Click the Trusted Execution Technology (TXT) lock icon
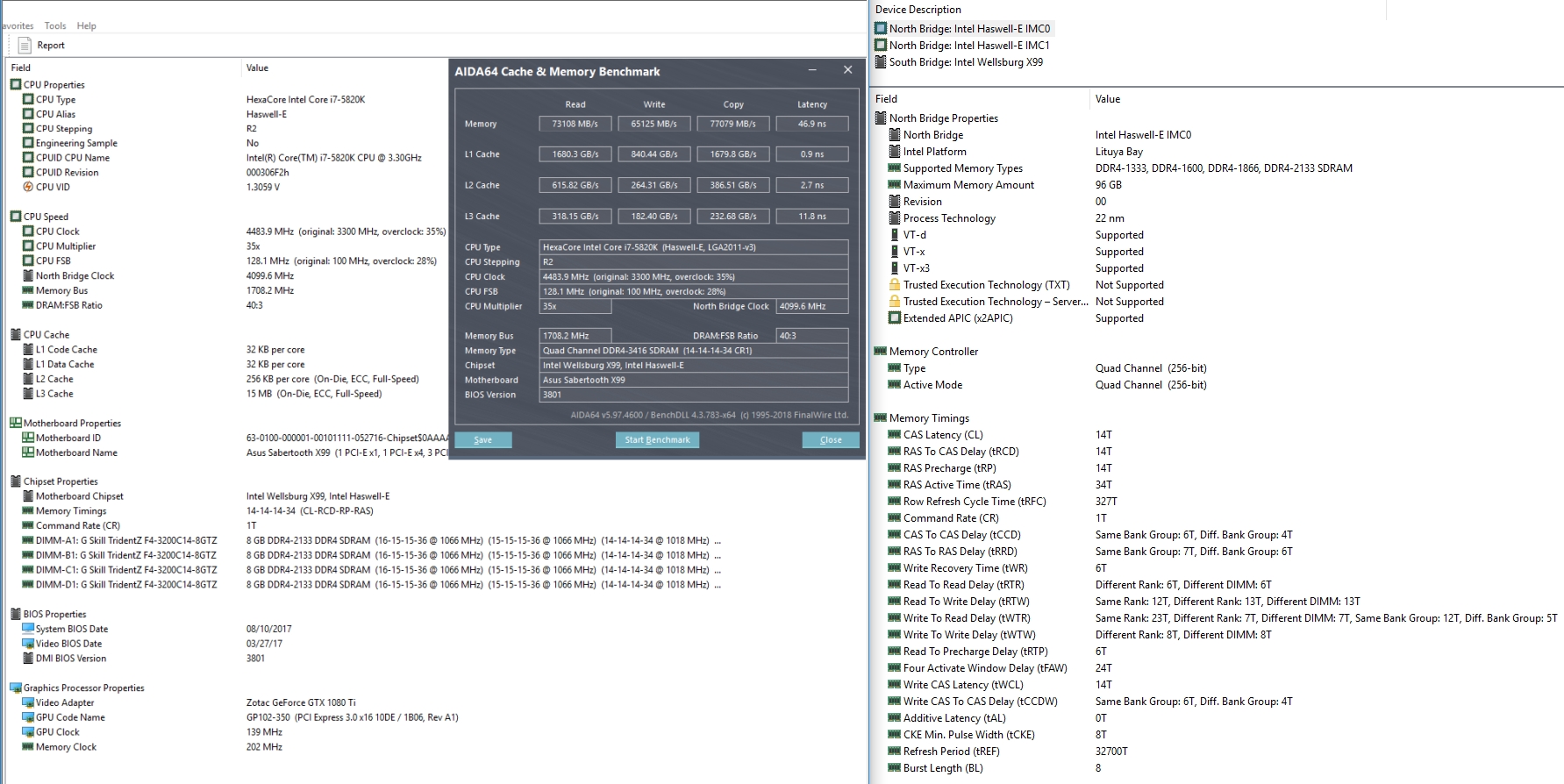This screenshot has height=784, width=1564. [895, 285]
